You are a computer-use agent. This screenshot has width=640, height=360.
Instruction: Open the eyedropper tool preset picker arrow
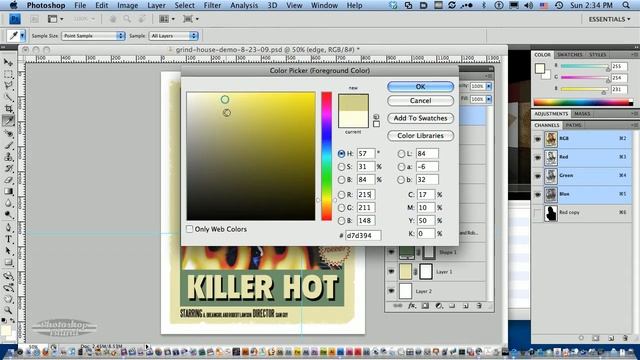pos(22,36)
